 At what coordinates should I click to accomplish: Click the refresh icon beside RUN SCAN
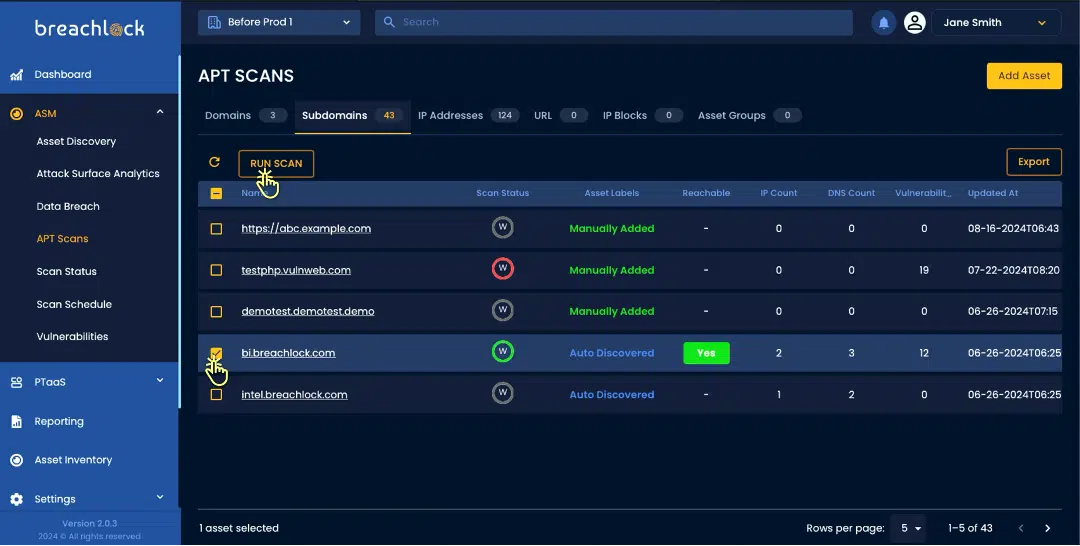[x=214, y=162]
